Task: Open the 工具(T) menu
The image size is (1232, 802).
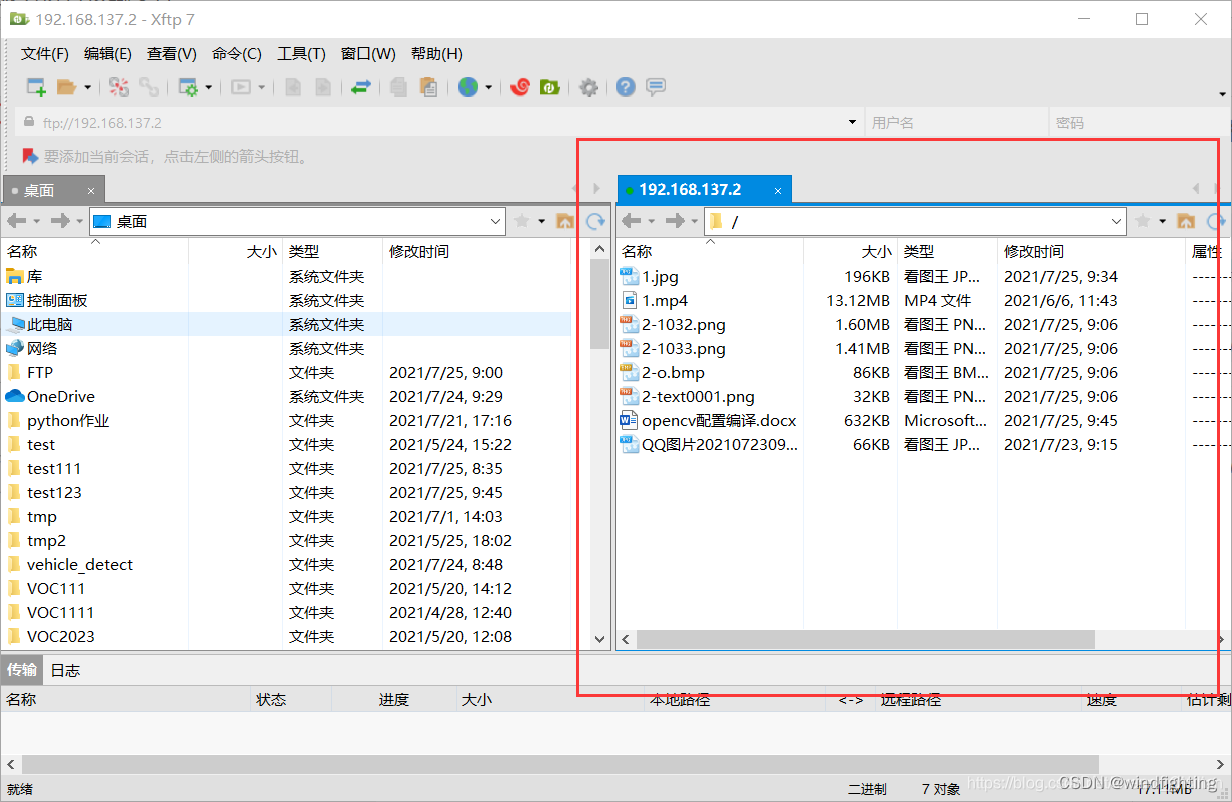Action: click(x=301, y=54)
